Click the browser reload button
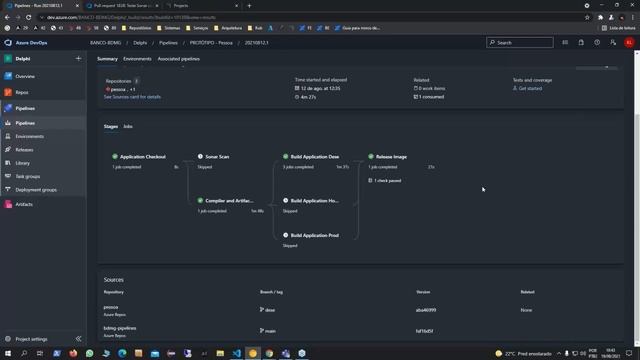 (28, 18)
